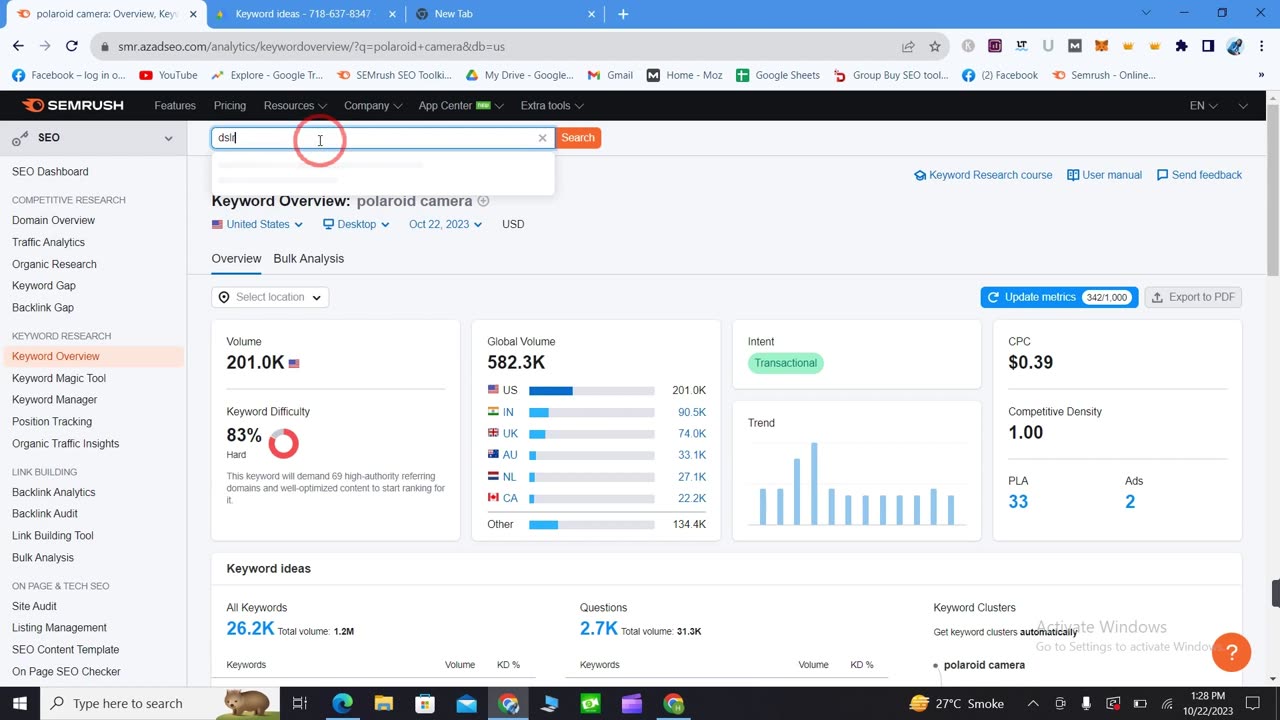Click Send feedback
The height and width of the screenshot is (720, 1280).
tap(1199, 175)
